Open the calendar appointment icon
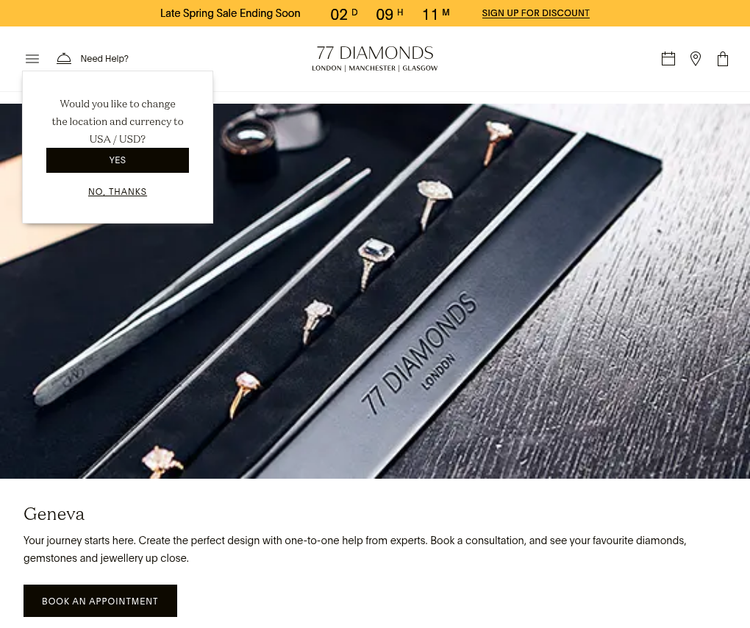This screenshot has width=750, height=628. tap(668, 59)
